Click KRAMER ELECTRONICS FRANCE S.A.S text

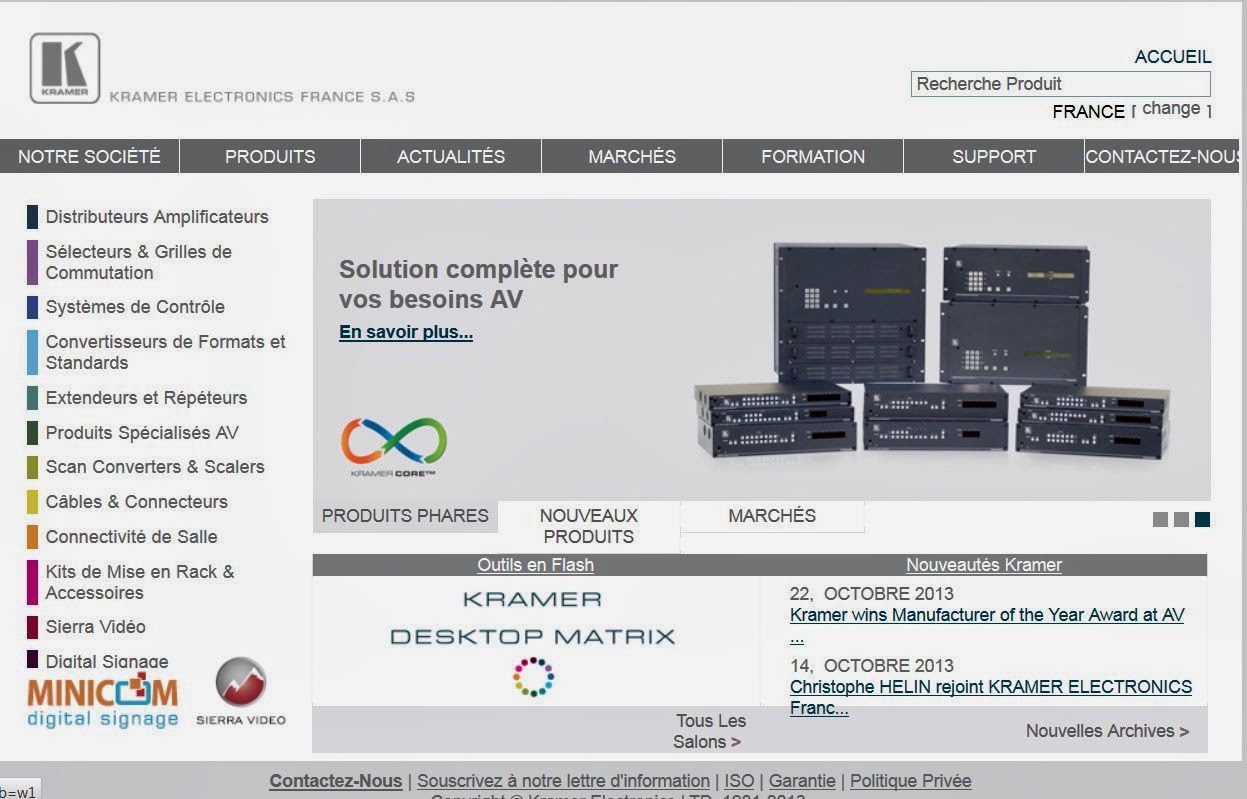coord(262,97)
